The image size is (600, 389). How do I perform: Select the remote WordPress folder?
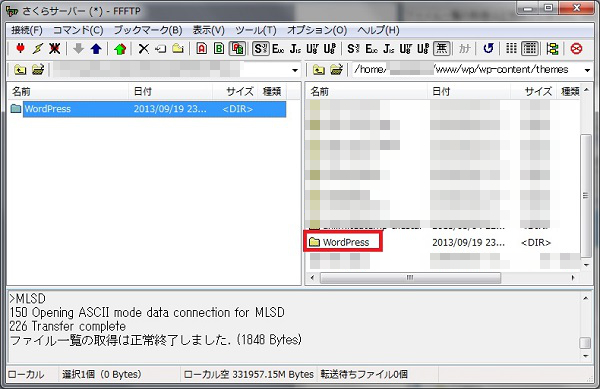pyautogui.click(x=346, y=242)
